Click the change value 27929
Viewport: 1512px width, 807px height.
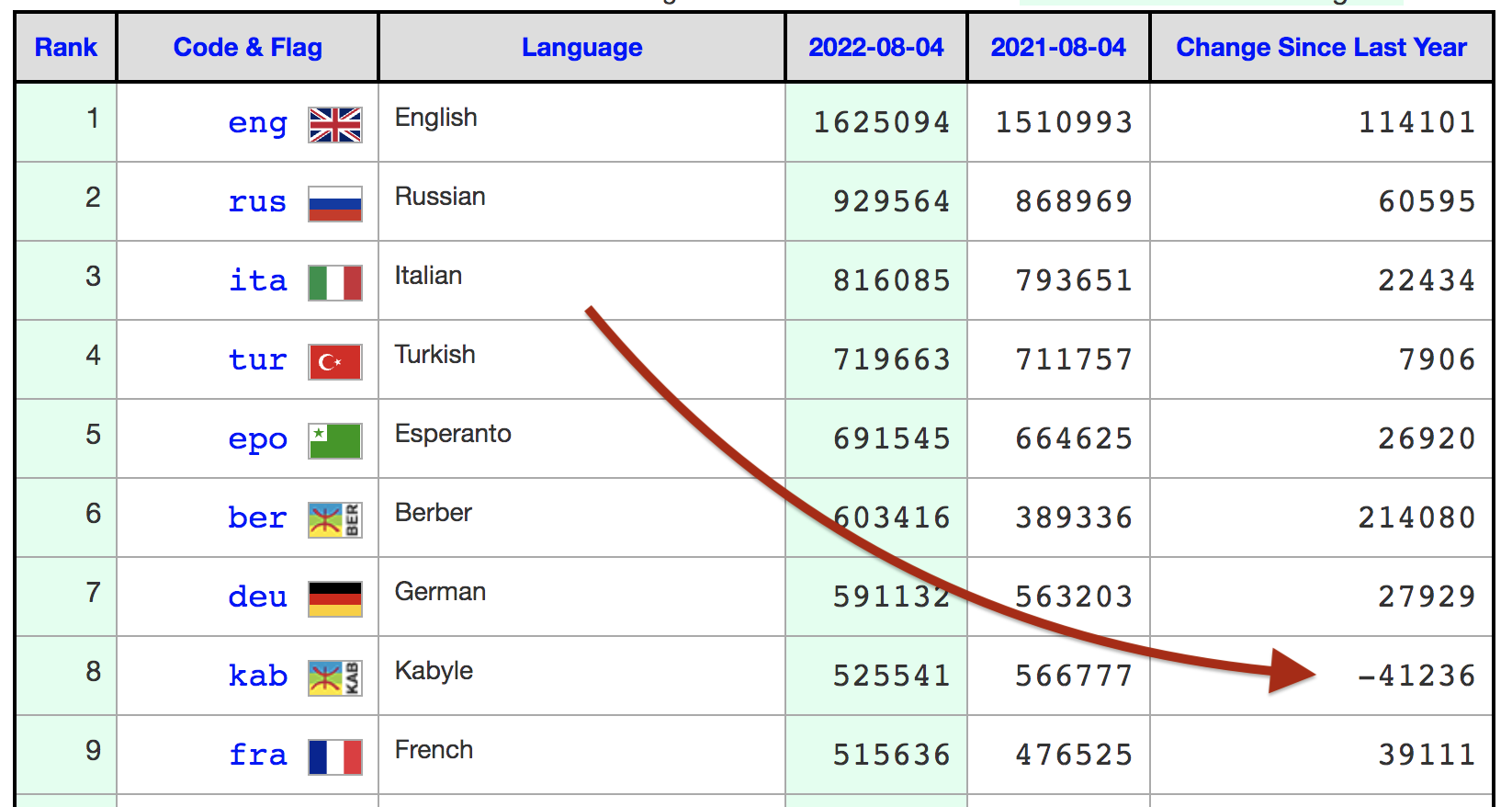pos(1427,597)
